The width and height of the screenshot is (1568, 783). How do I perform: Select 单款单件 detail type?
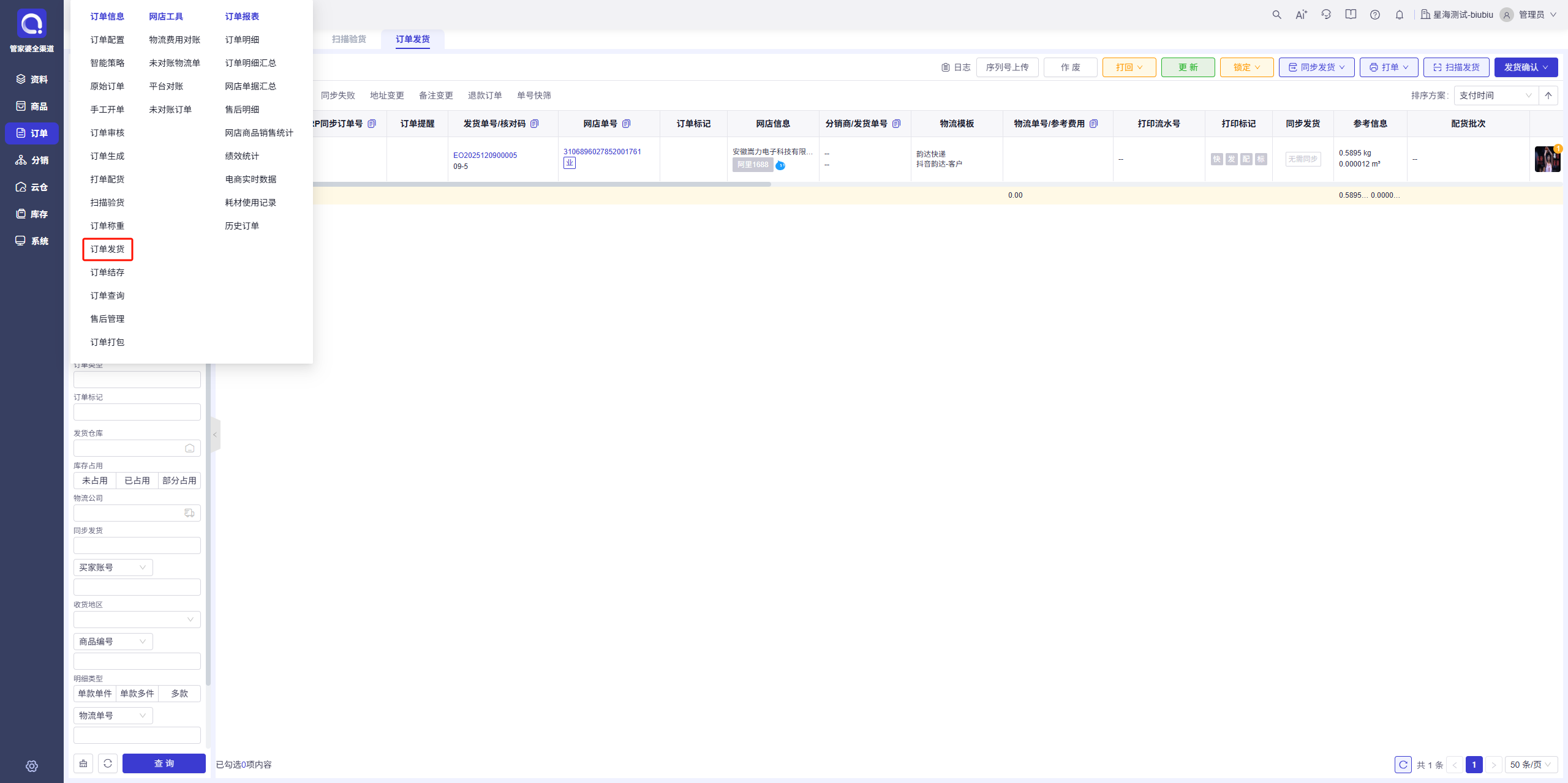pyautogui.click(x=95, y=694)
